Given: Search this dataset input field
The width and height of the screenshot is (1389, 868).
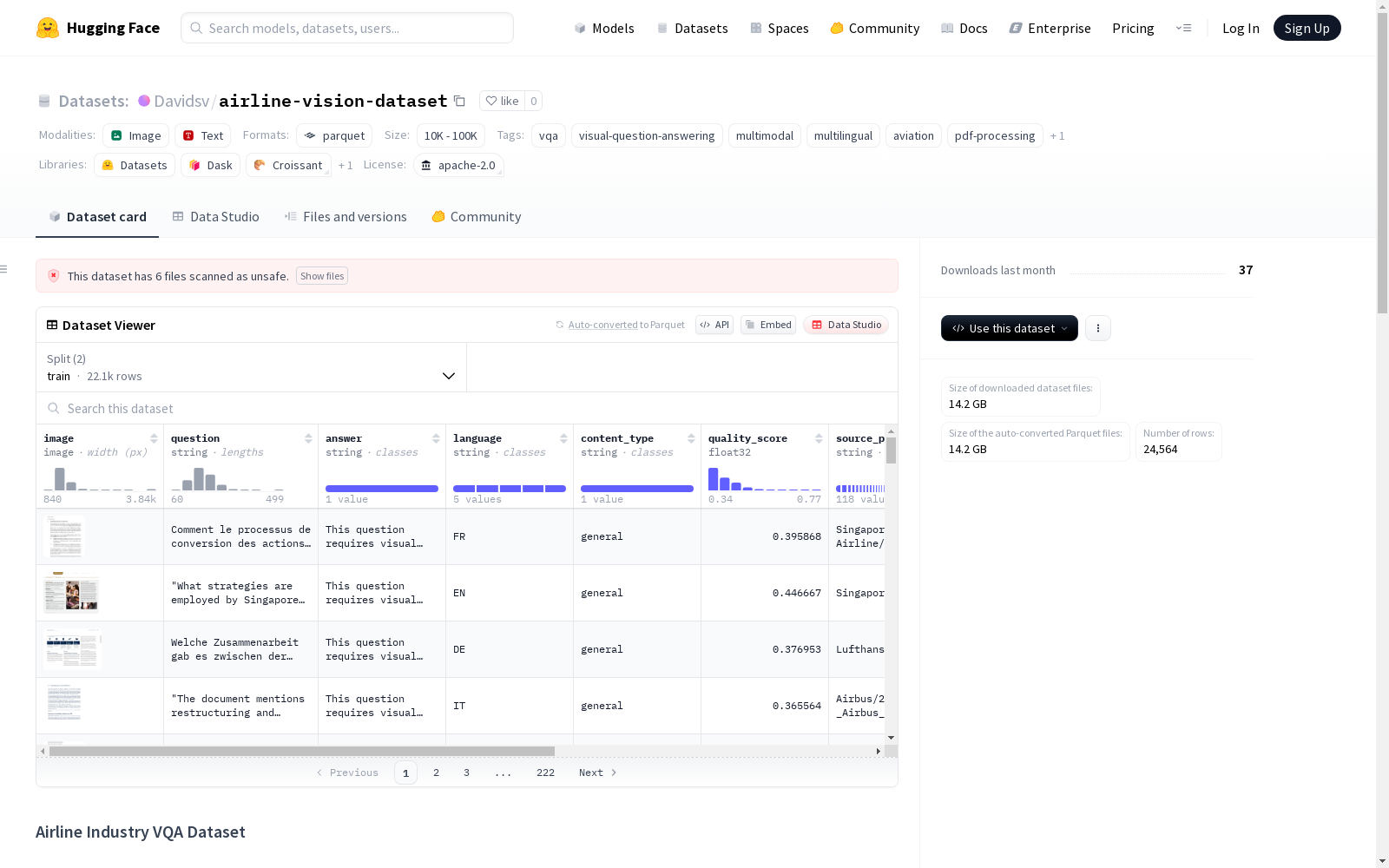Looking at the screenshot, I should tap(467, 408).
